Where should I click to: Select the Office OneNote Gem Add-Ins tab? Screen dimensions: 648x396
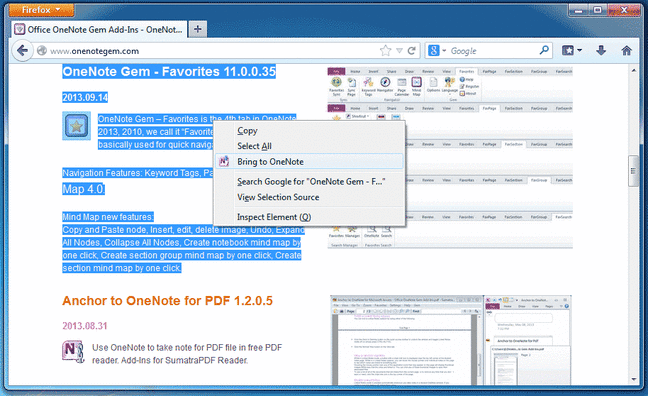(99, 29)
